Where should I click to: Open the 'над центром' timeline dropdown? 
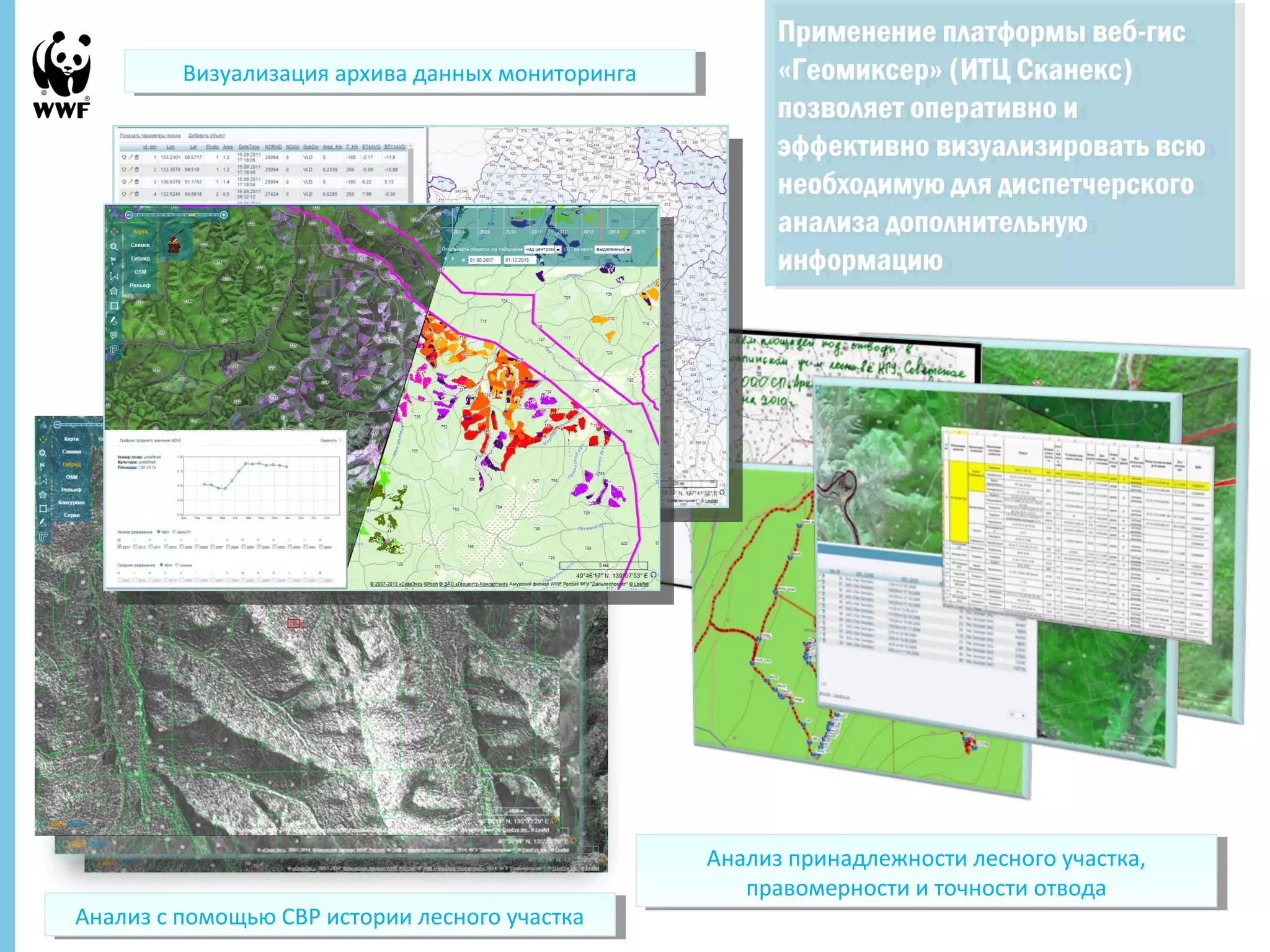click(x=543, y=249)
